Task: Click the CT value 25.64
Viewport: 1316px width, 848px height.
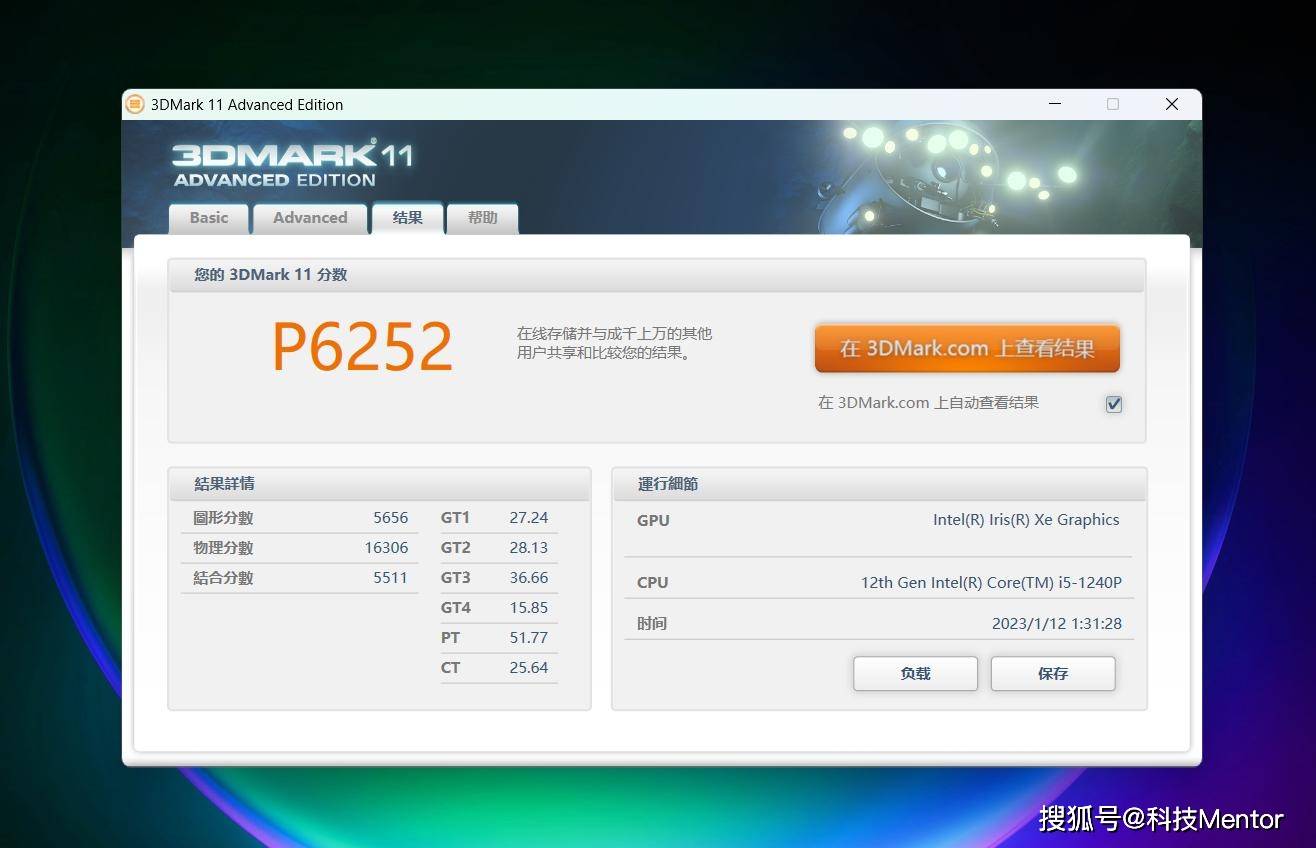Action: click(x=529, y=668)
